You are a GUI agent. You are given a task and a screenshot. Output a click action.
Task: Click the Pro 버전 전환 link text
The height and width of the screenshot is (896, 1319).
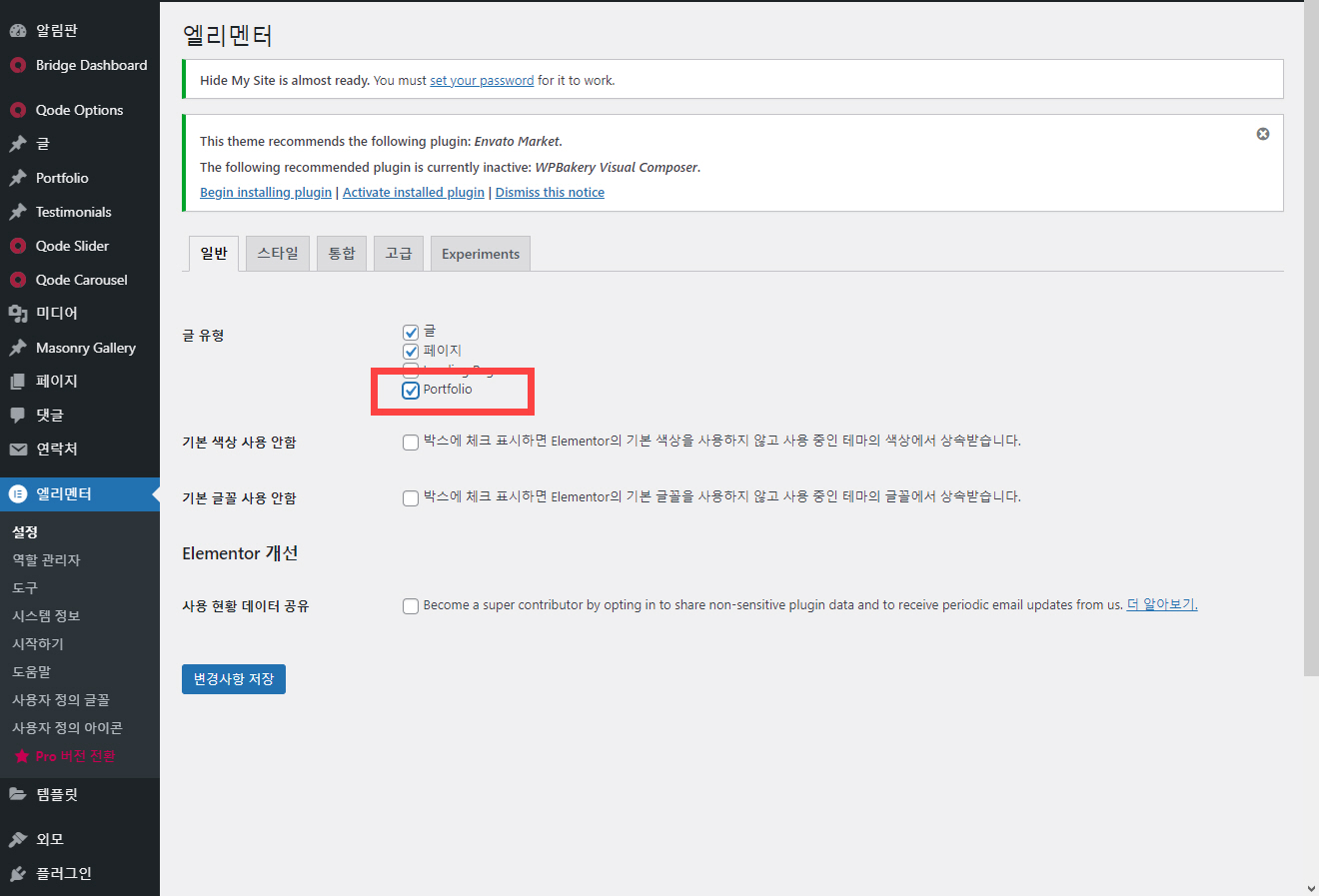tap(76, 756)
